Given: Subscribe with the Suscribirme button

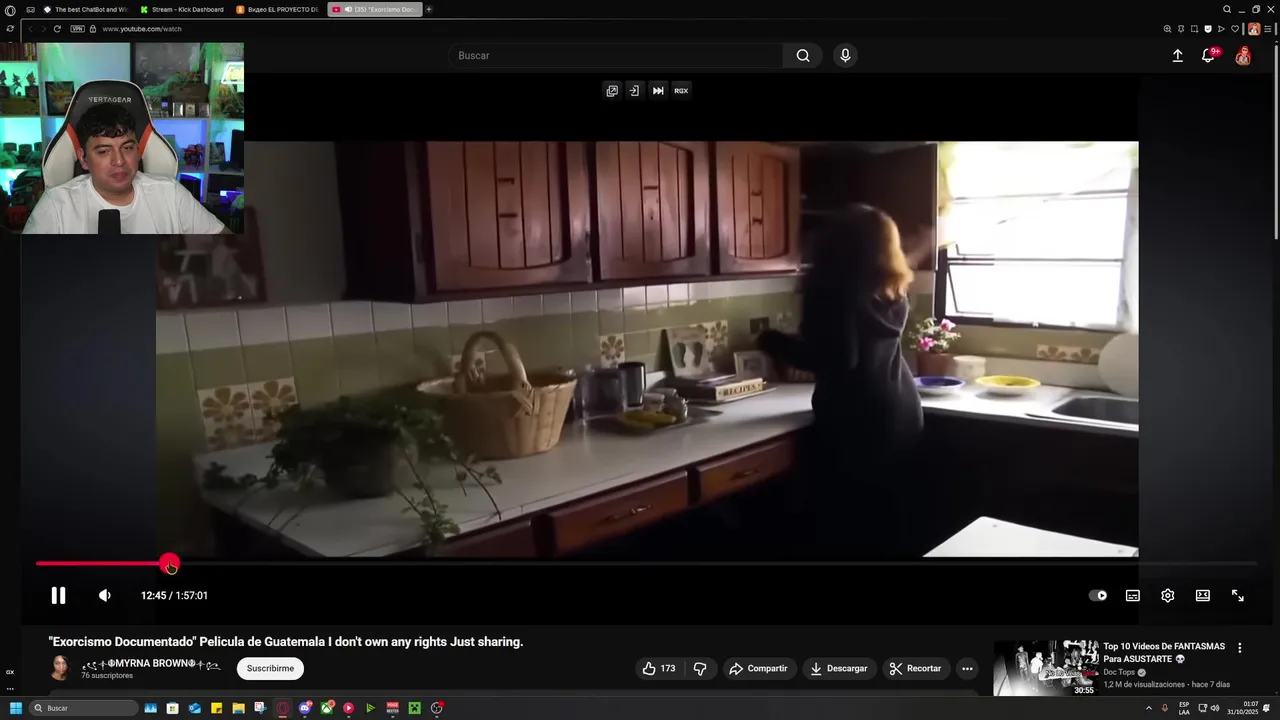Looking at the screenshot, I should [x=270, y=668].
